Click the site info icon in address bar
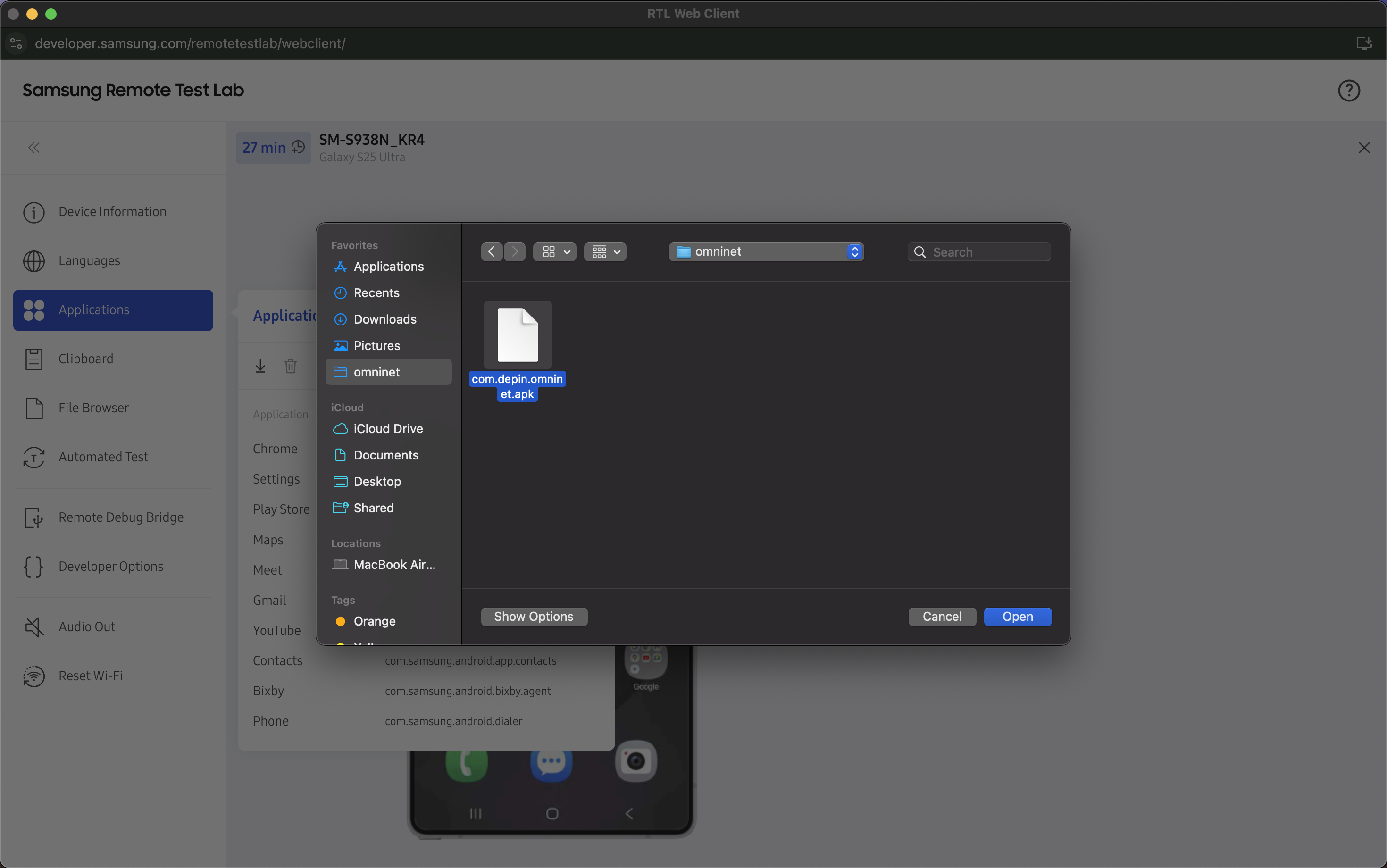The width and height of the screenshot is (1387, 868). (x=16, y=43)
